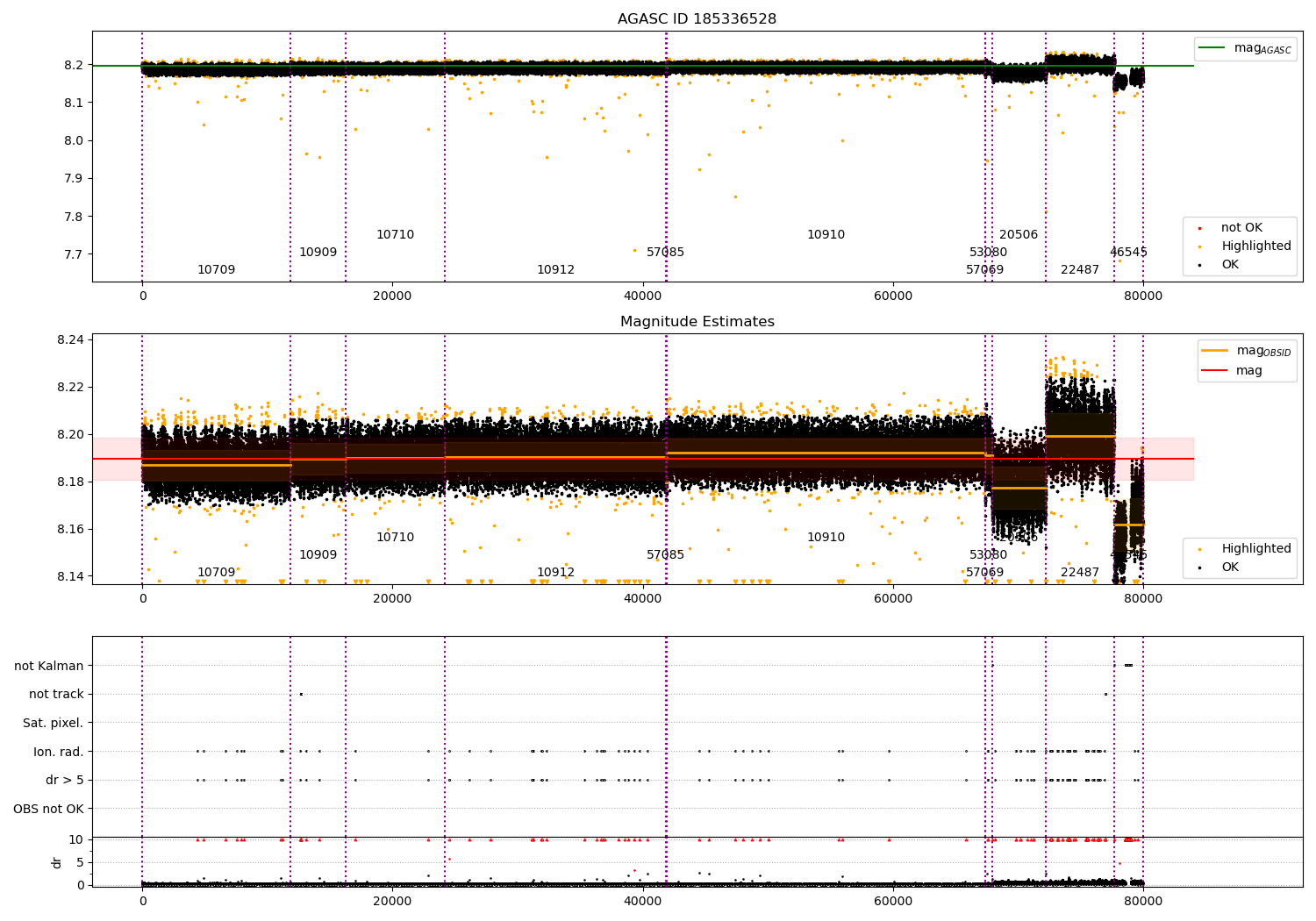Click the '10' tick on the dr axis
The image size is (1316, 921).
coord(76,839)
